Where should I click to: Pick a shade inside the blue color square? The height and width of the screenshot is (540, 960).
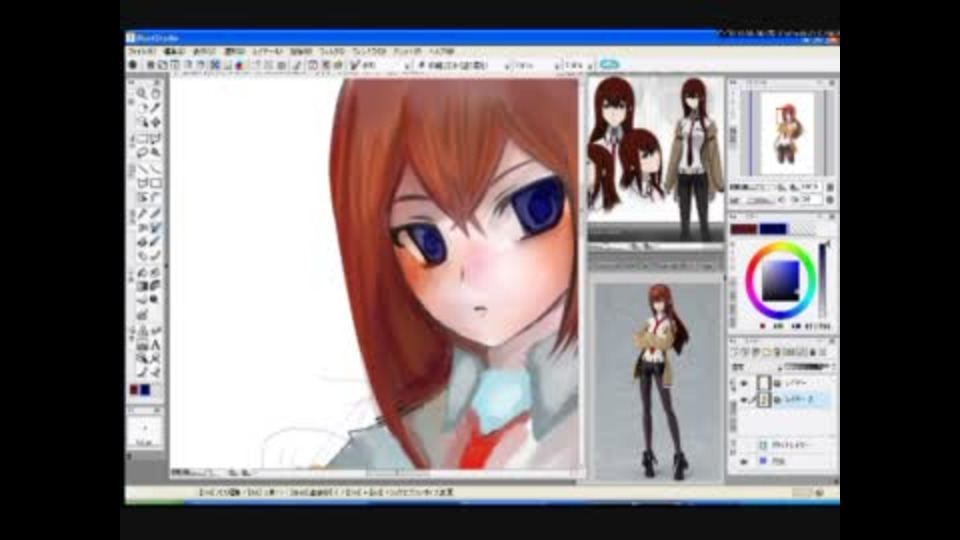point(781,280)
